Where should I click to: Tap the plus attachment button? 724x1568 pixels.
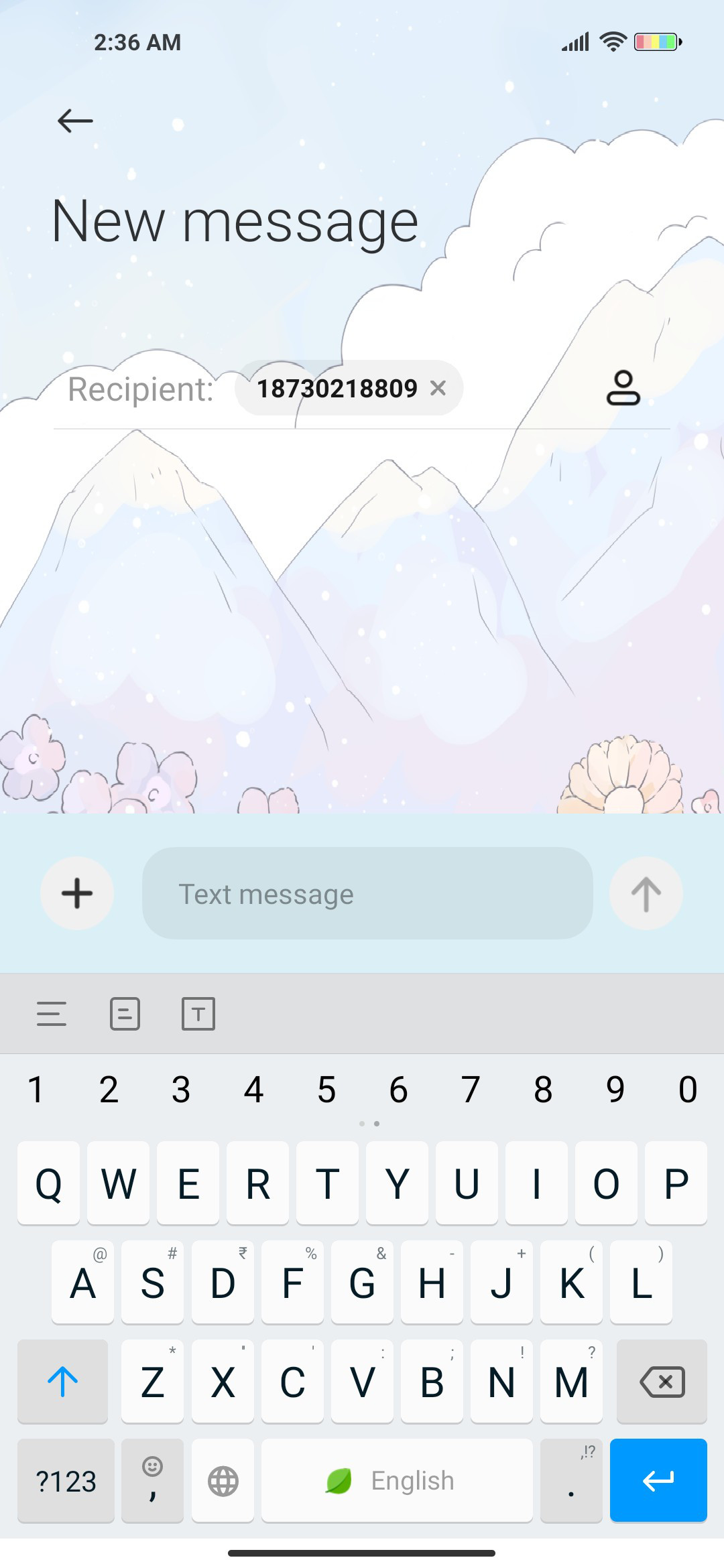click(x=77, y=893)
